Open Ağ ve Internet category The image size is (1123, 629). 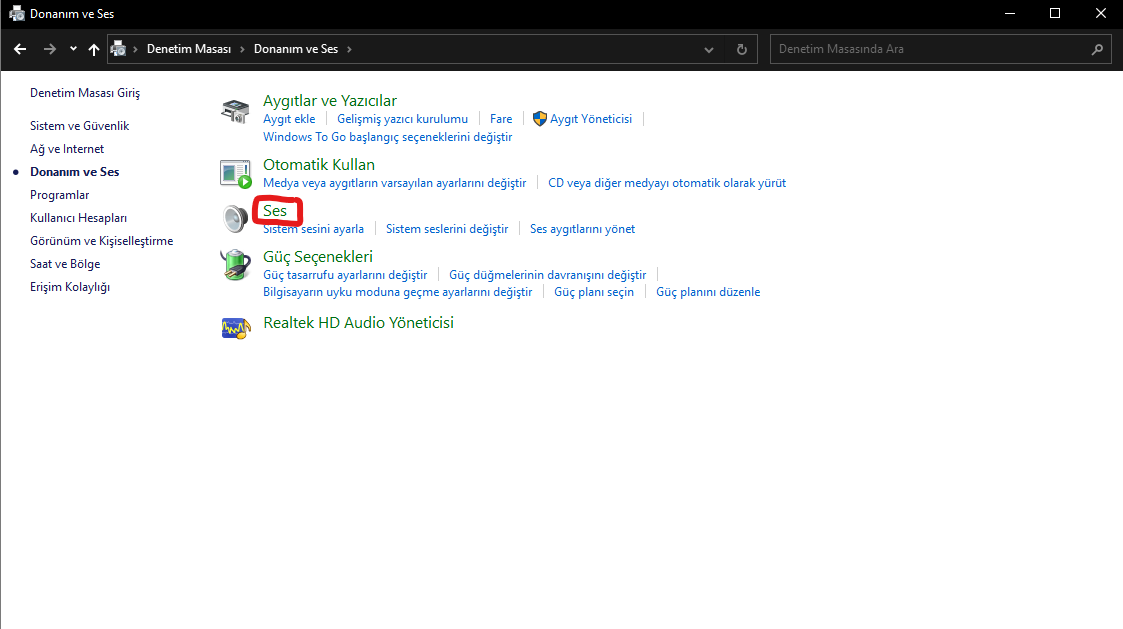pyautogui.click(x=67, y=149)
